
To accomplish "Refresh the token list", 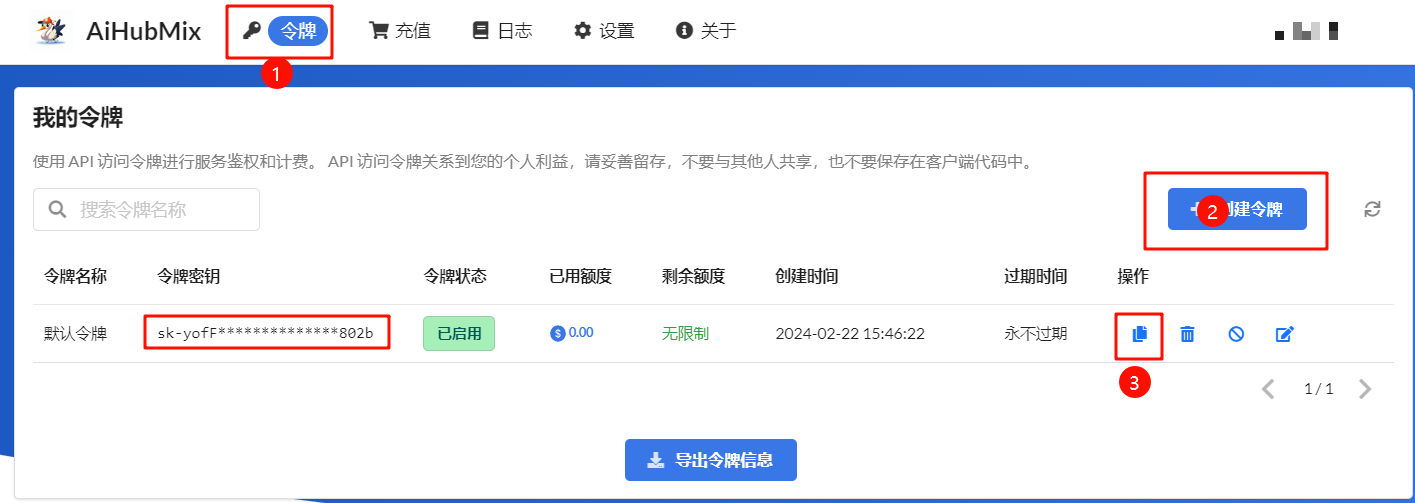I will click(1372, 209).
